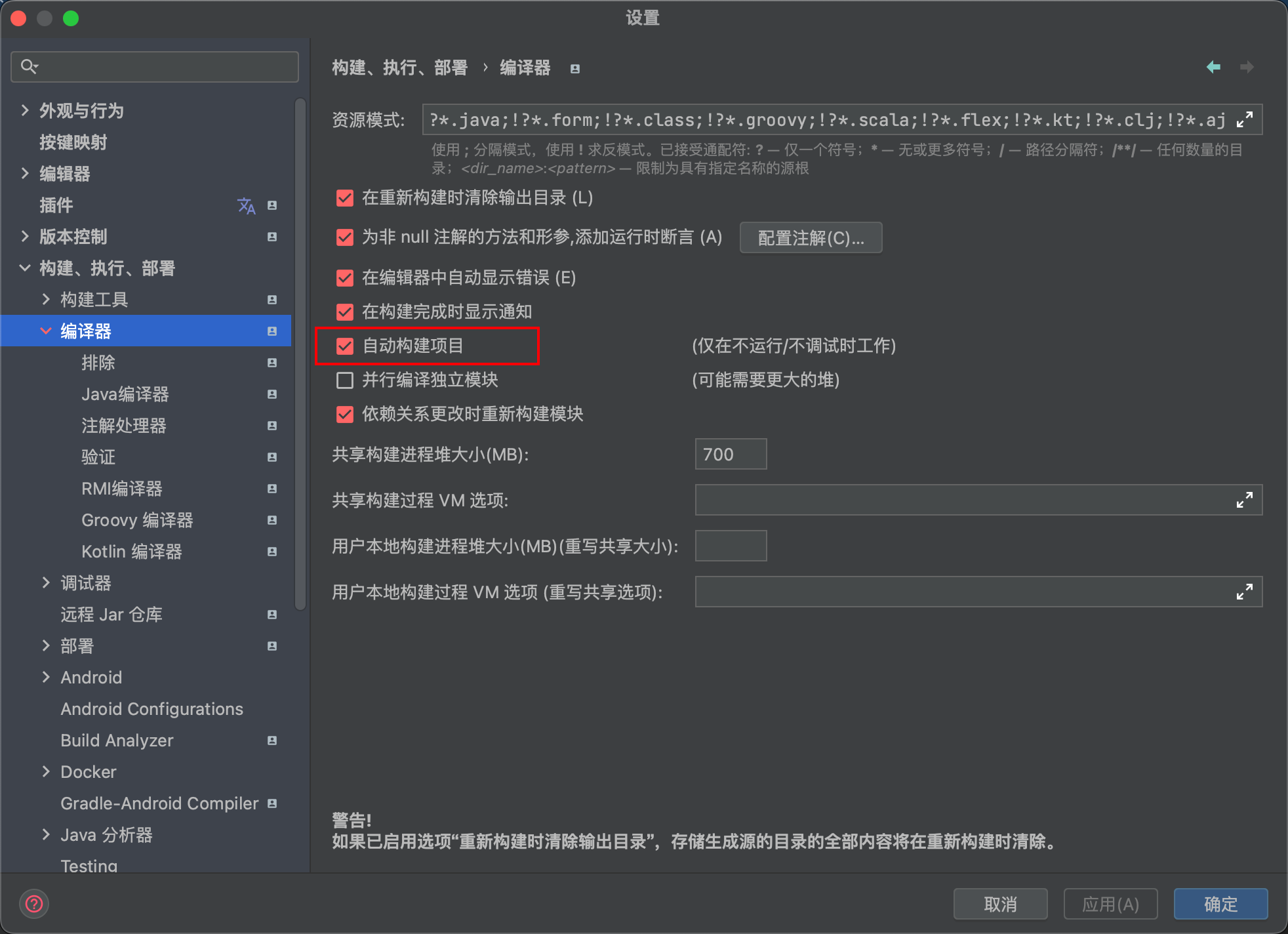Open Kotlin 编译器 settings page
The image size is (1288, 934).
(x=131, y=552)
